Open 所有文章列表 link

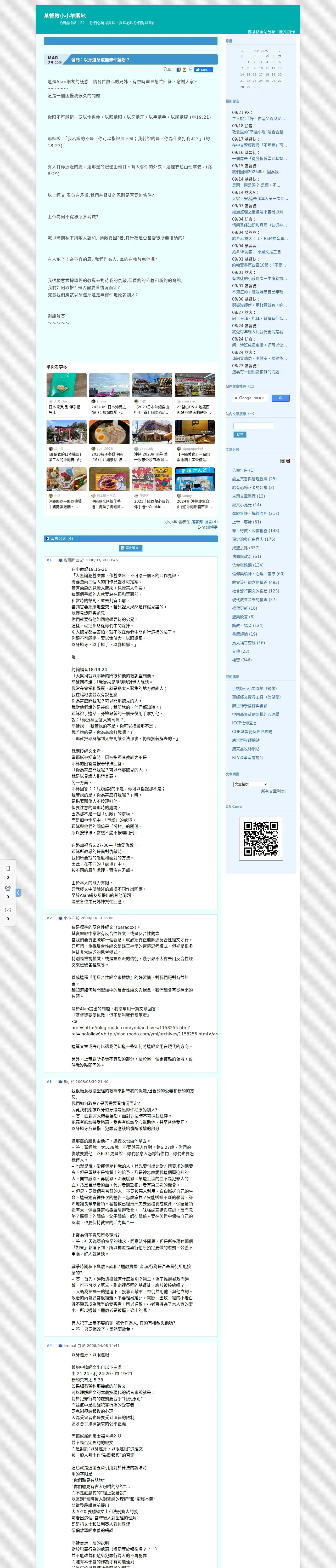pos(273,791)
